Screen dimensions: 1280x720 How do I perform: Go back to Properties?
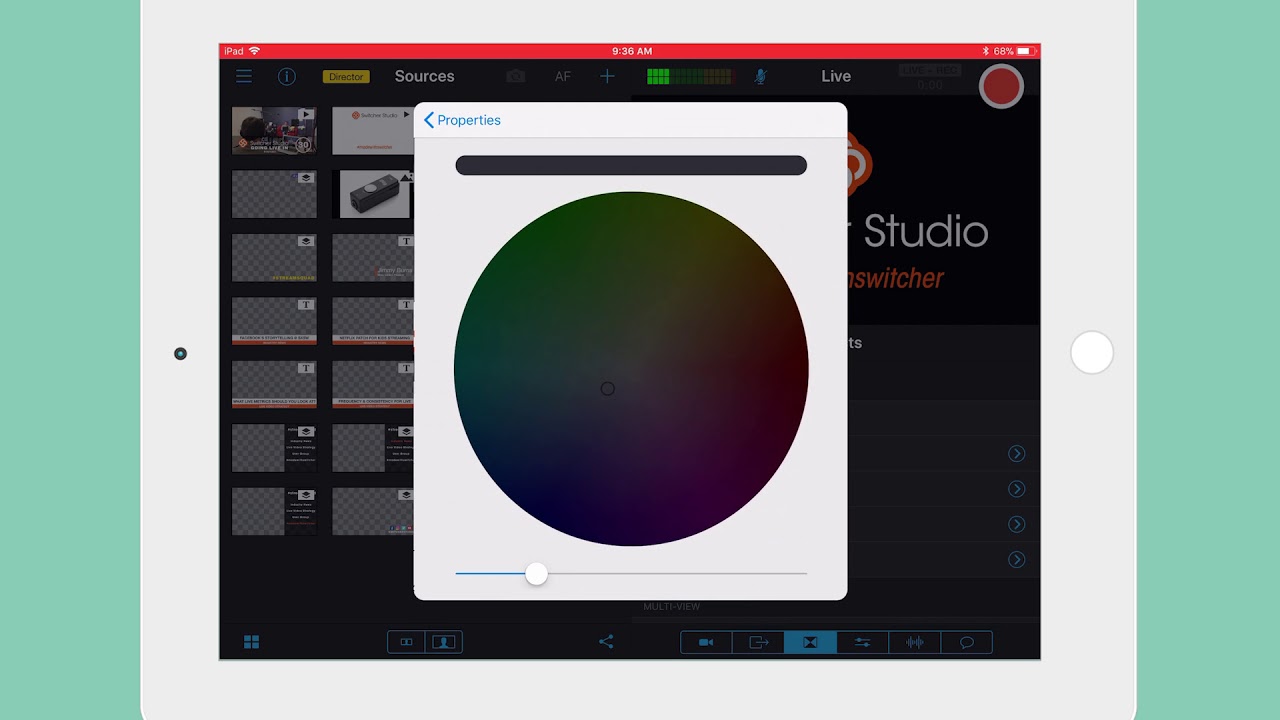(x=462, y=120)
